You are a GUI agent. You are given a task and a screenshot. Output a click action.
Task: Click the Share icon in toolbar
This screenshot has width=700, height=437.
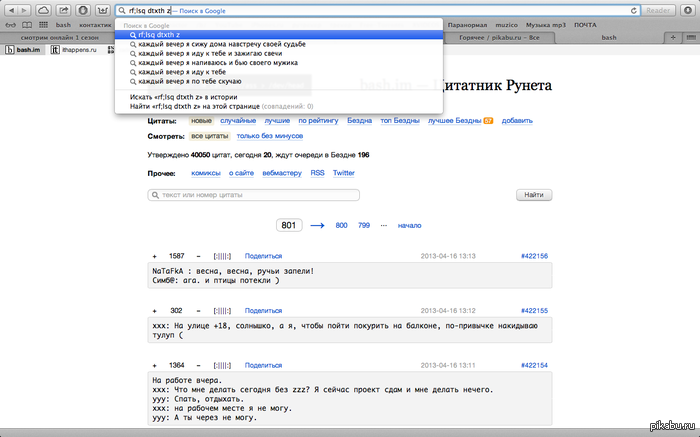click(x=63, y=9)
